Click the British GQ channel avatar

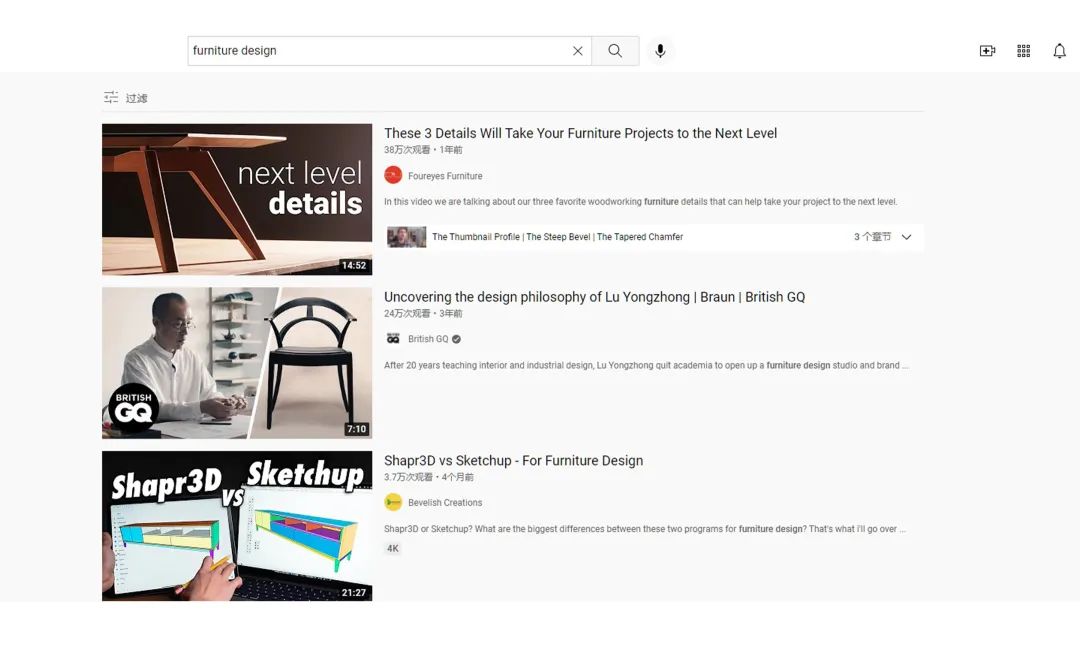[393, 339]
